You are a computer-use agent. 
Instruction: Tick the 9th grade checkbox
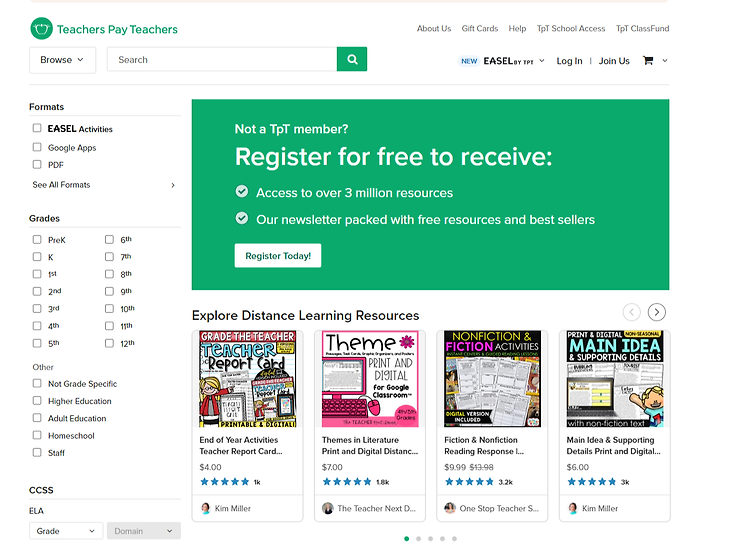coord(110,291)
